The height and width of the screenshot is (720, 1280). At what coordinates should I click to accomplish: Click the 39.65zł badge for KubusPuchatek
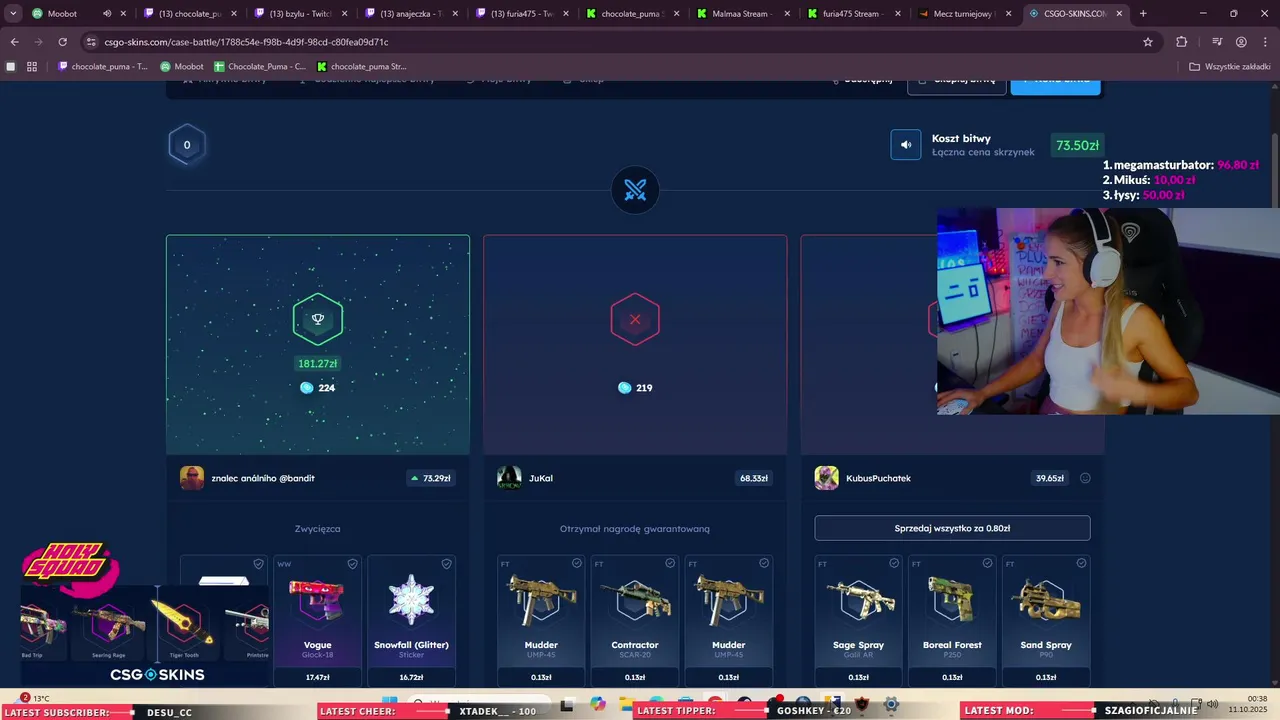pos(1050,478)
